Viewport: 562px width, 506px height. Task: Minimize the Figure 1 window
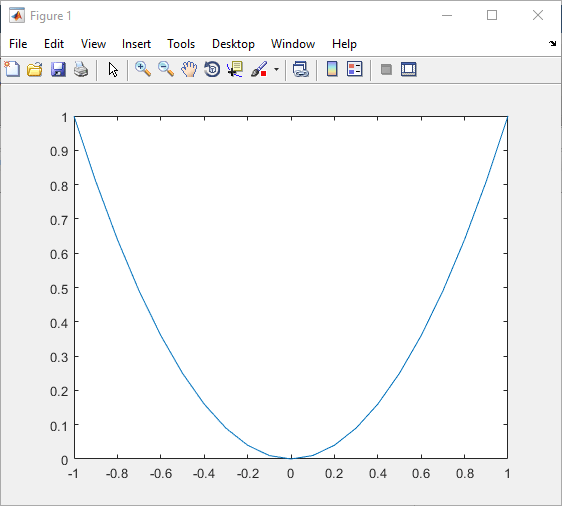point(447,15)
